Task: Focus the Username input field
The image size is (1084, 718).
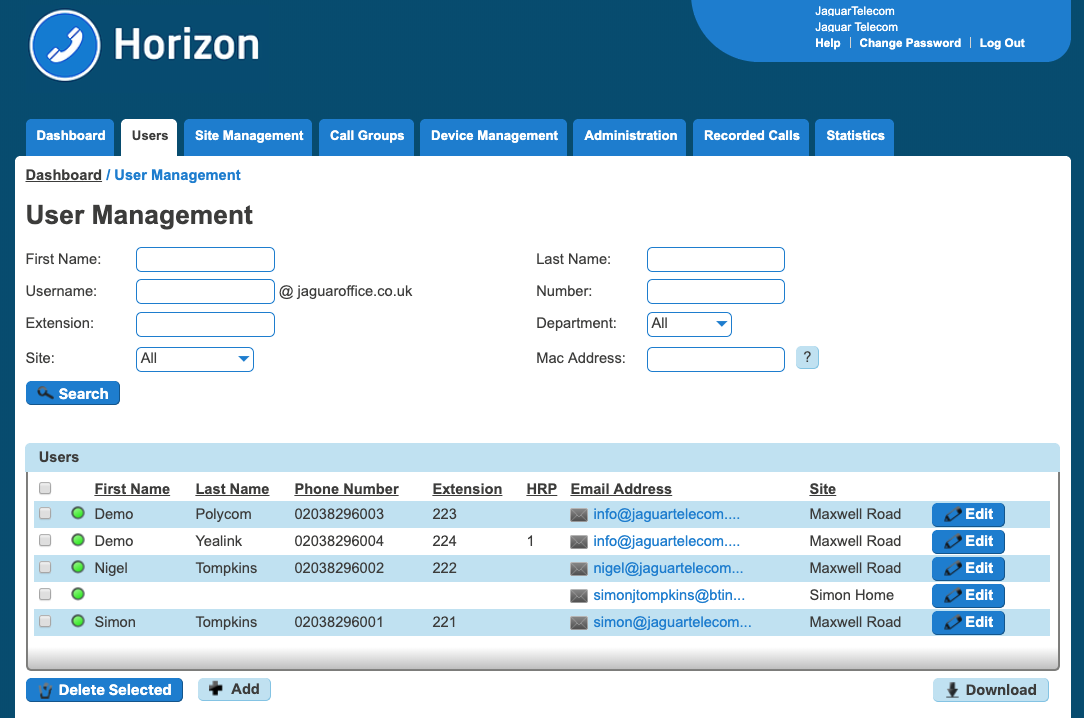Action: pyautogui.click(x=205, y=291)
